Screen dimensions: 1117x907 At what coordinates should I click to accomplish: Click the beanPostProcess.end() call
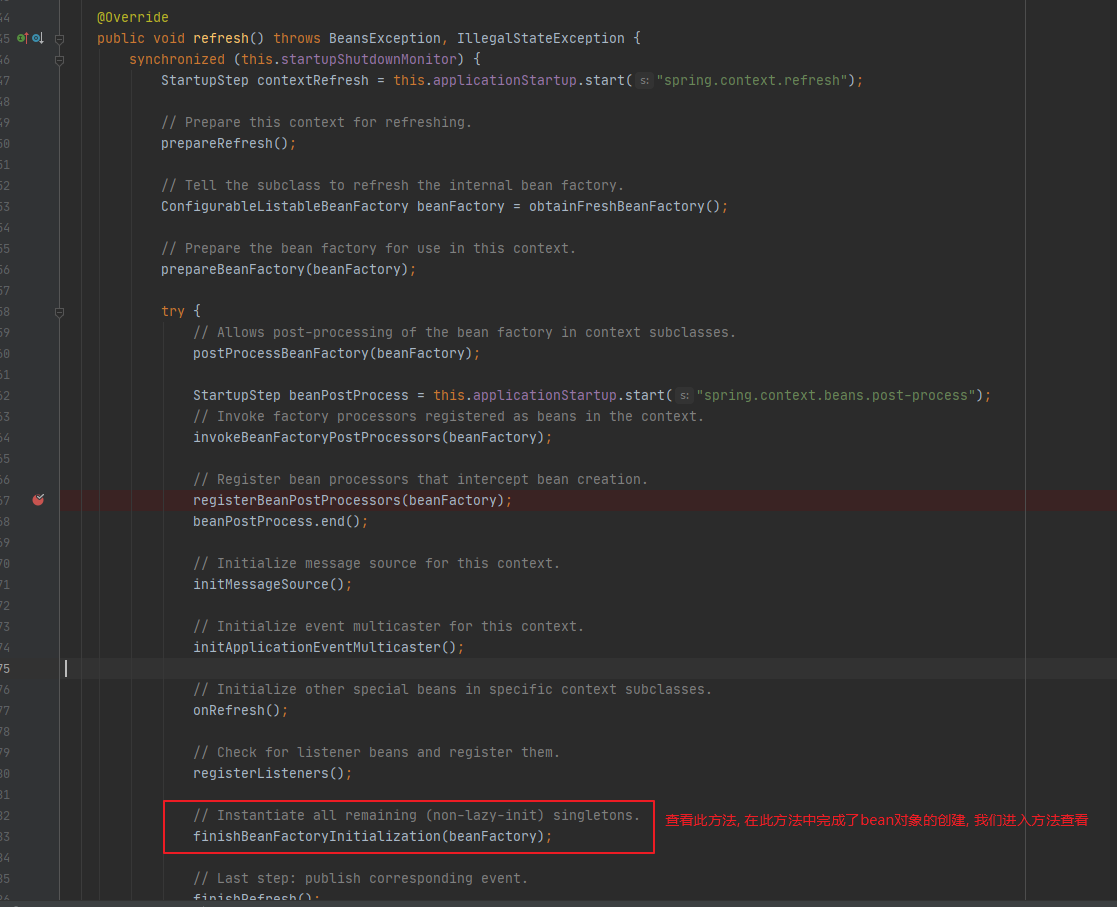276,522
